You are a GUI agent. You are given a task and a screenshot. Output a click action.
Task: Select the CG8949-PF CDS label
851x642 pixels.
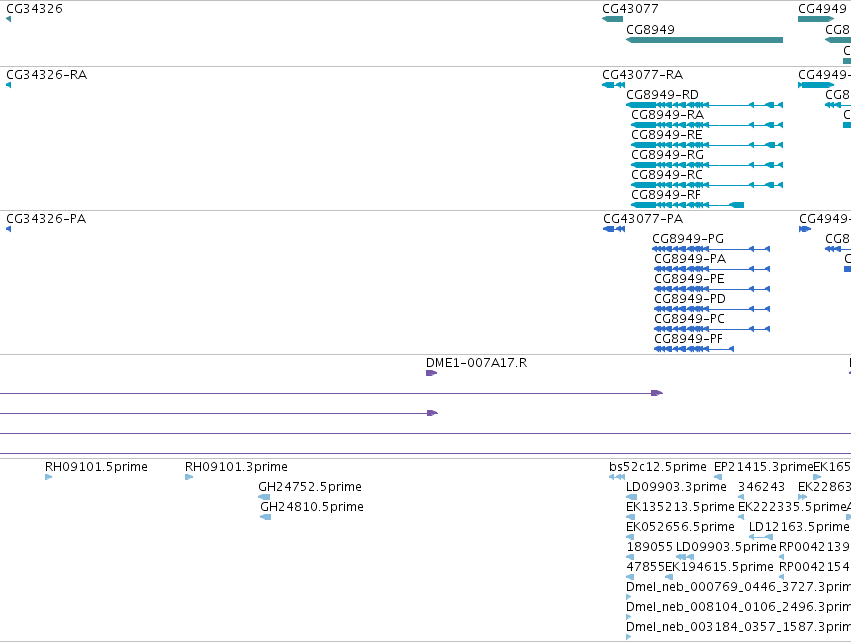tap(689, 338)
